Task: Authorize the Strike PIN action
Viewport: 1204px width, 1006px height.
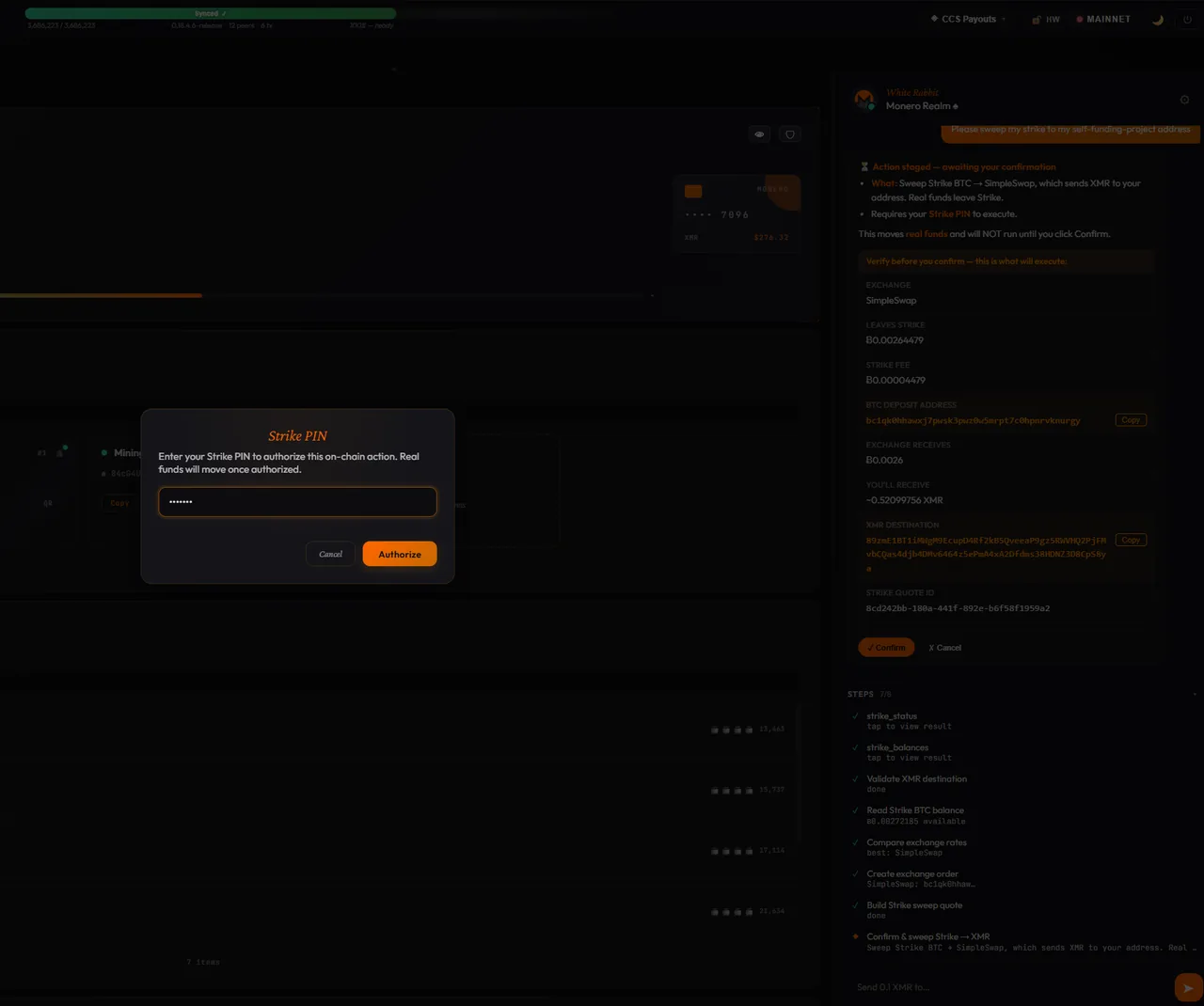Action: [400, 554]
